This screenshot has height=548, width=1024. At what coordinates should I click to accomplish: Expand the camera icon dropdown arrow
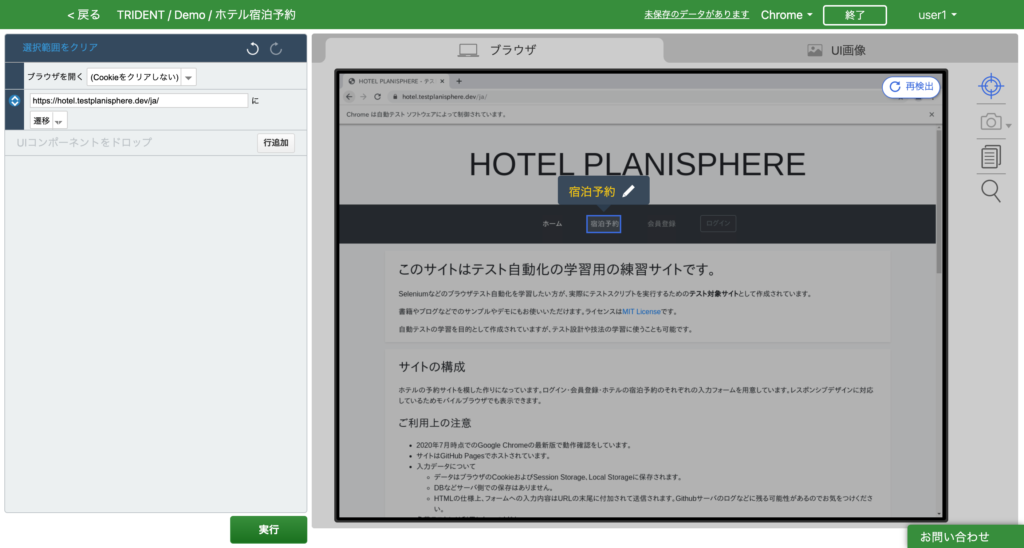[1008, 126]
